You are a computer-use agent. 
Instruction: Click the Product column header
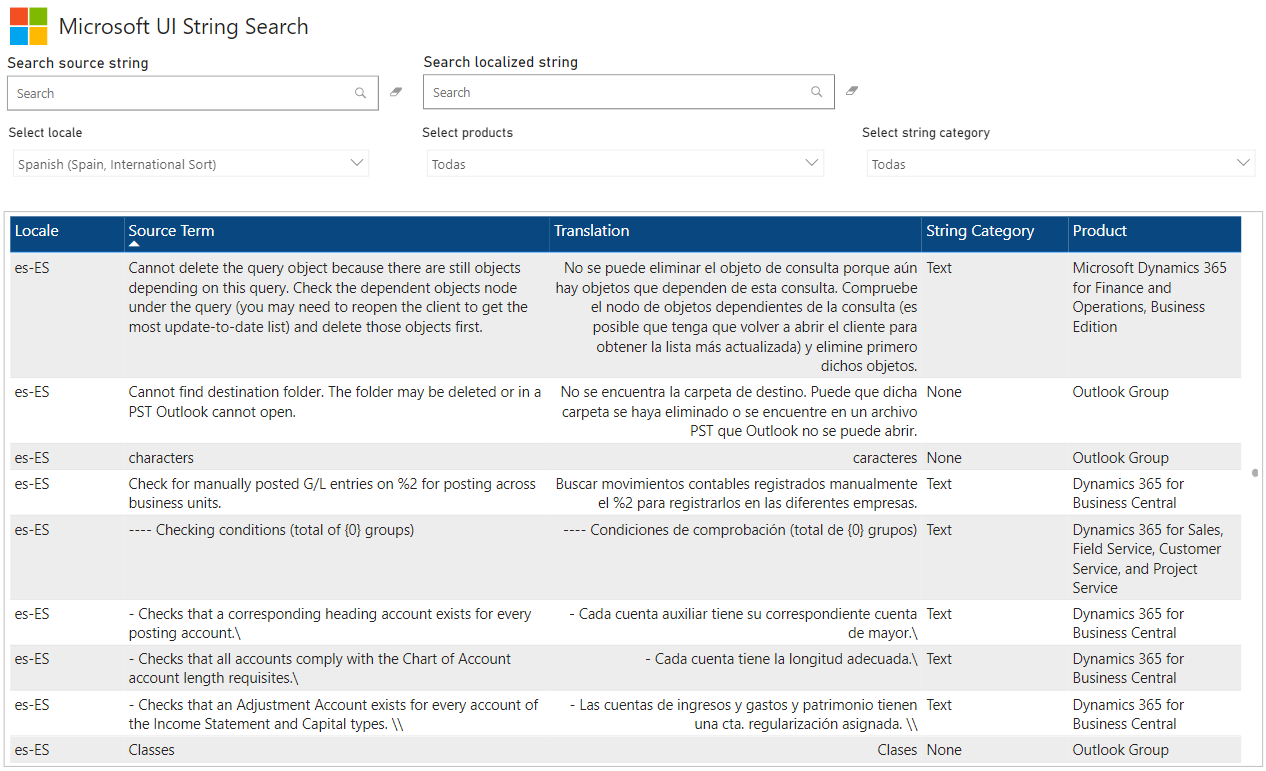(x=1099, y=231)
